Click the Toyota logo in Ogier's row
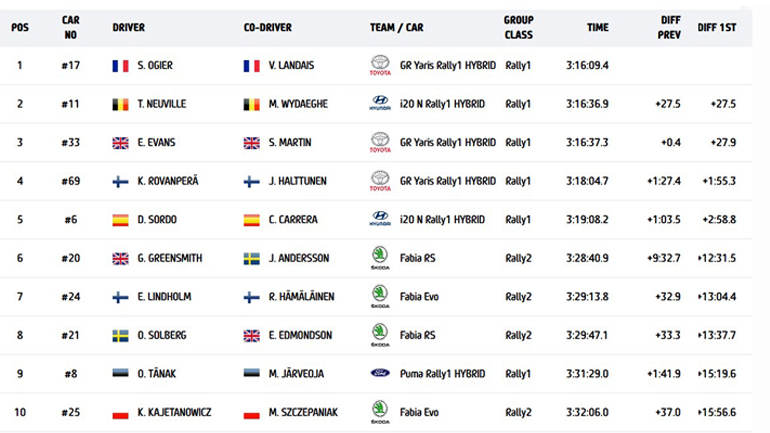 pyautogui.click(x=379, y=66)
